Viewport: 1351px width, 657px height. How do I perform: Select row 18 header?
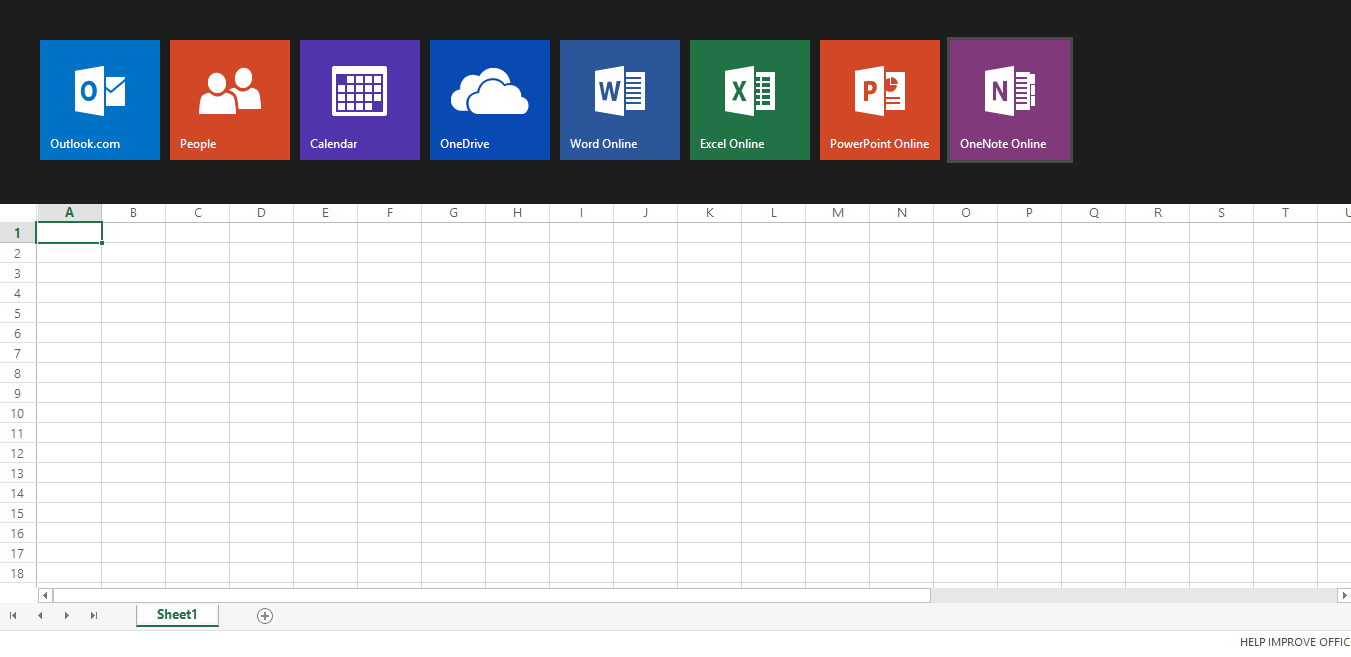click(18, 573)
